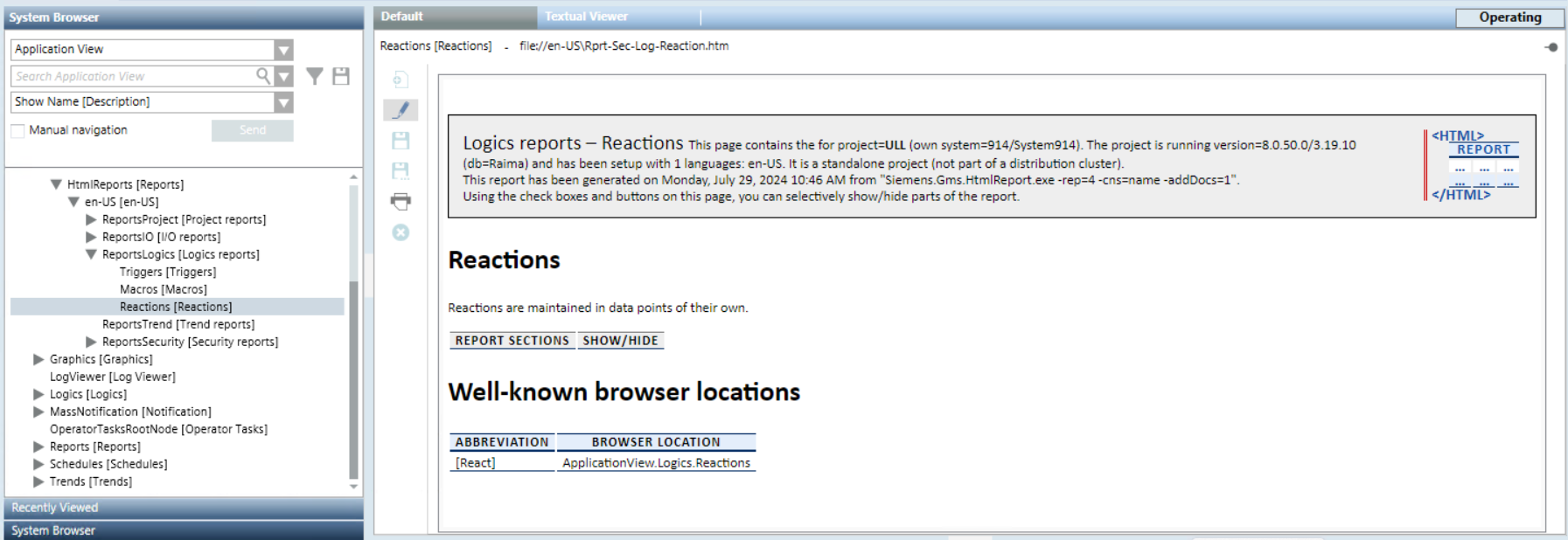Click the save icon beside search filter

point(341,77)
